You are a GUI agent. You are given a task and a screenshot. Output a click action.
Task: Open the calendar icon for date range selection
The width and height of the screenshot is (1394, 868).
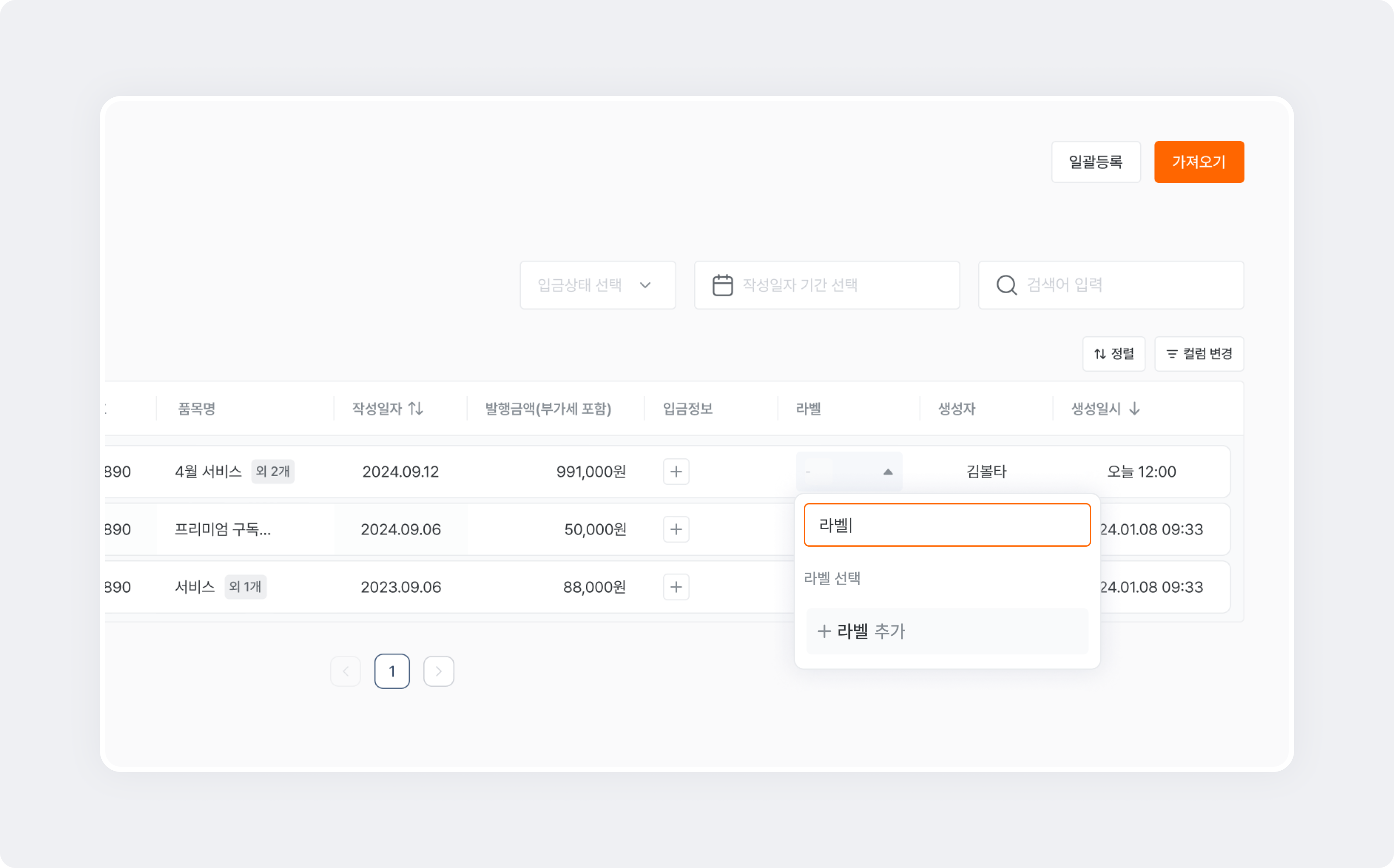pos(722,285)
